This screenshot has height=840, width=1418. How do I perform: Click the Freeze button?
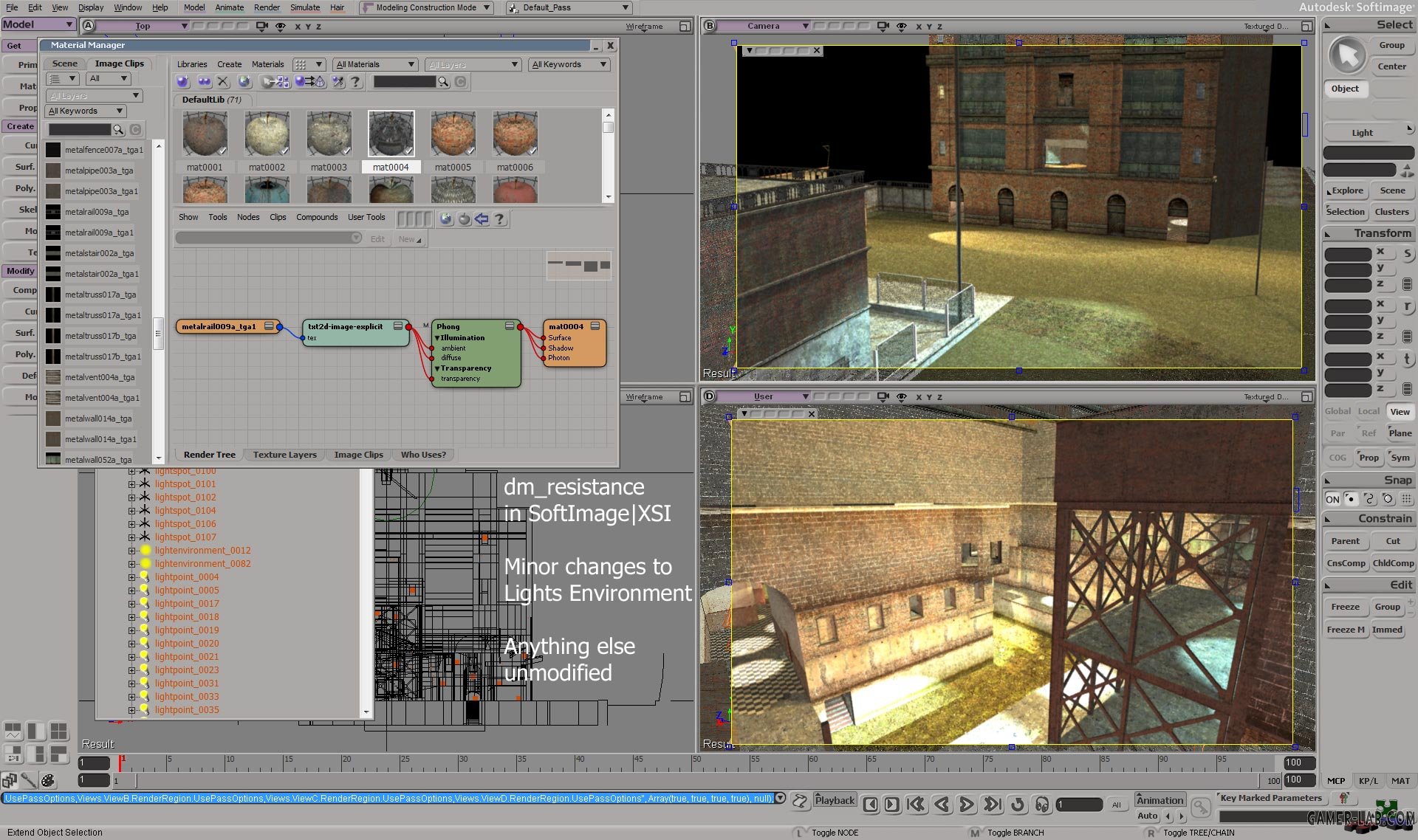pos(1345,607)
